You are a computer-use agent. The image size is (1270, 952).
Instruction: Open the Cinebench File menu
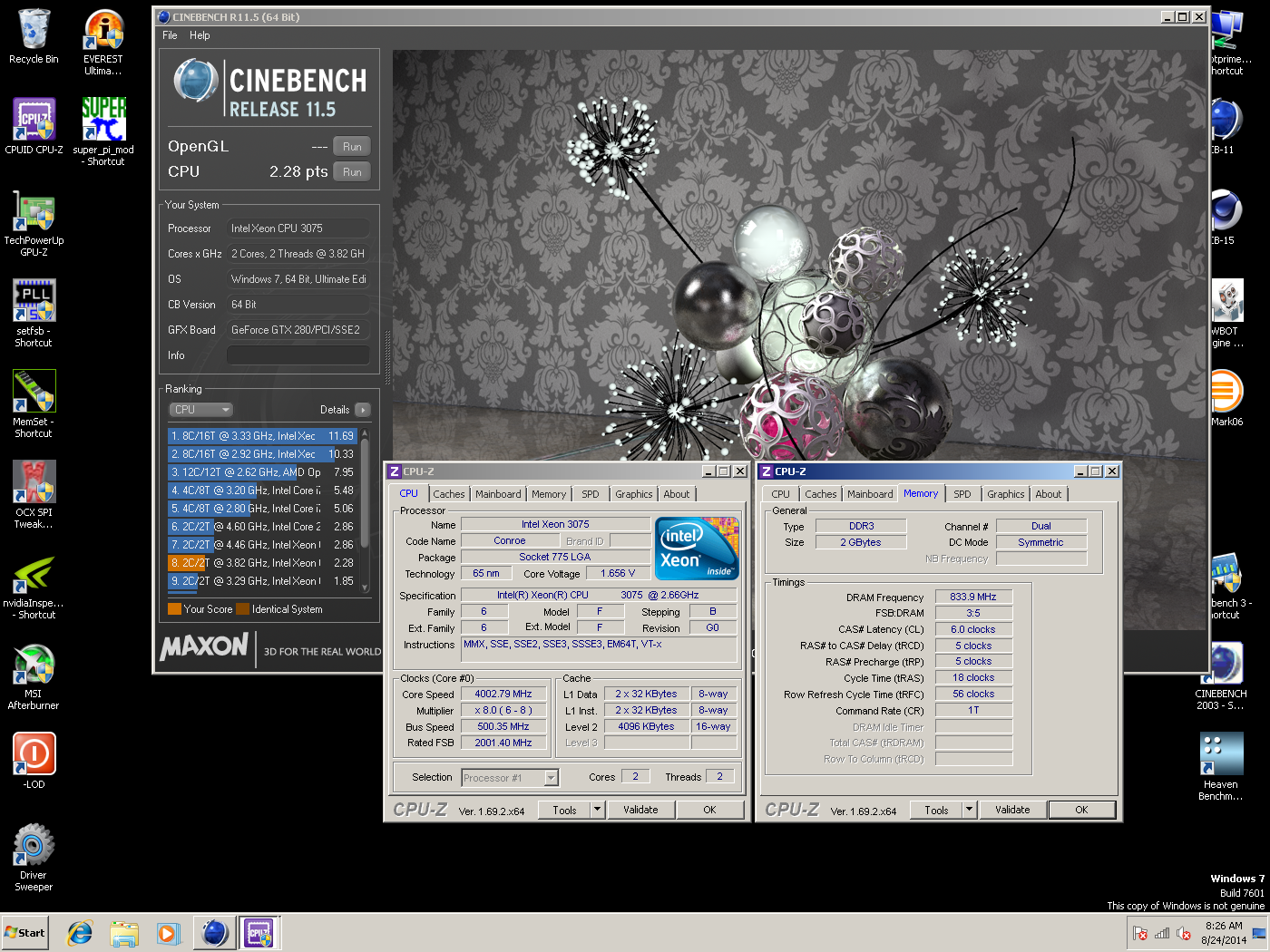tap(170, 35)
